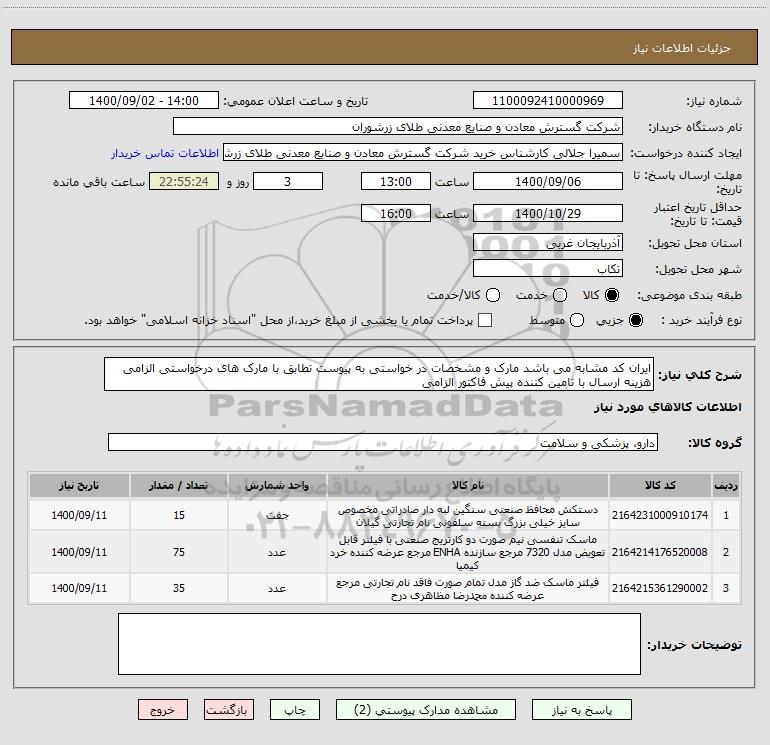Viewport: 770px width, 745px height.
Task: Click the remaining days field showing 3
Action: click(x=287, y=182)
